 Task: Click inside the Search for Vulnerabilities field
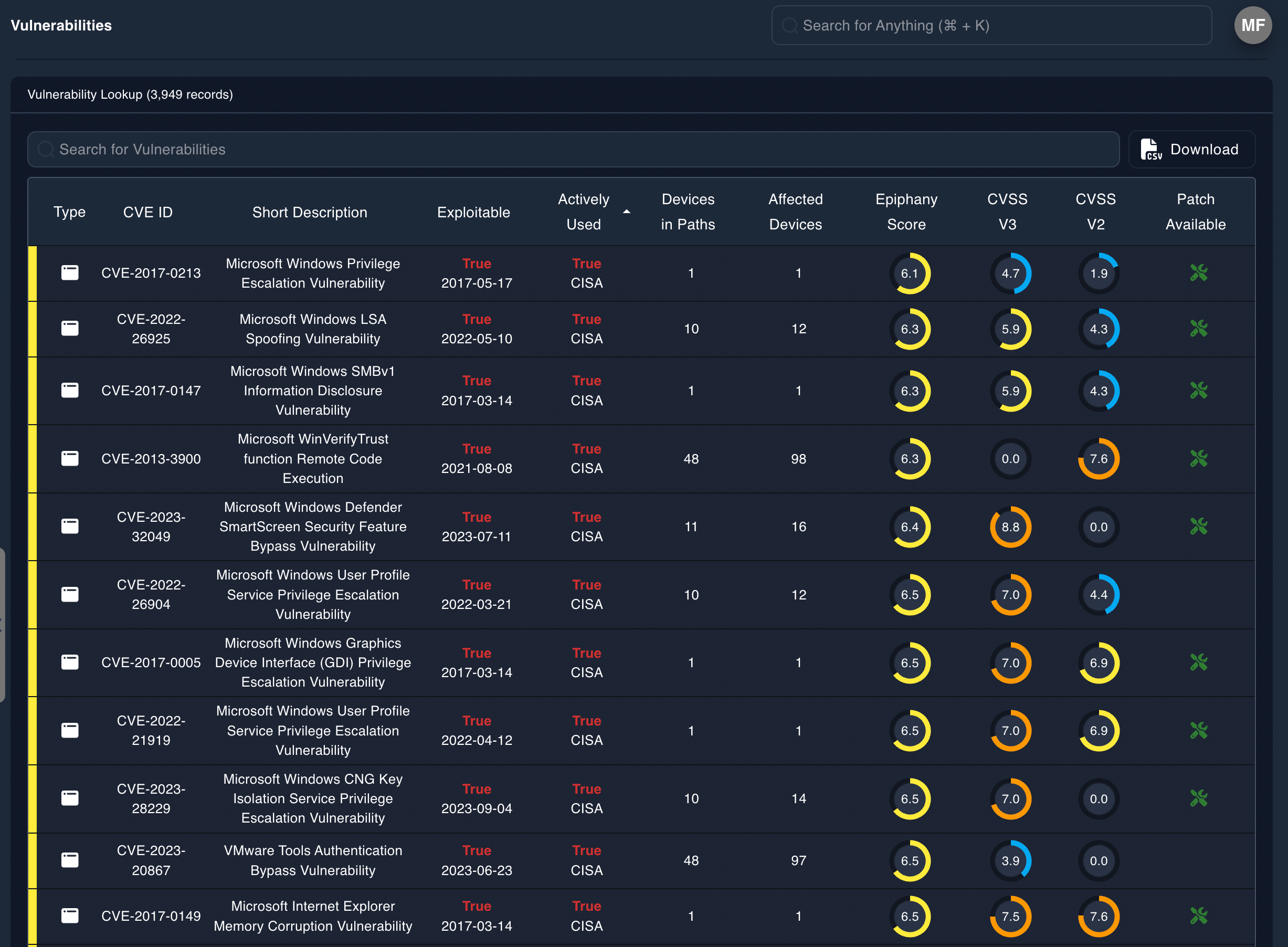(x=344, y=149)
